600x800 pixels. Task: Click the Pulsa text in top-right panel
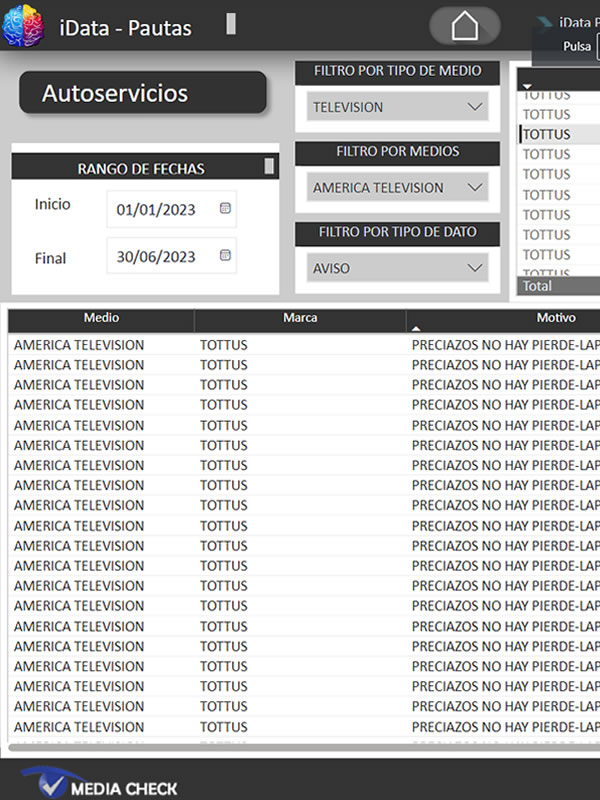(x=577, y=46)
